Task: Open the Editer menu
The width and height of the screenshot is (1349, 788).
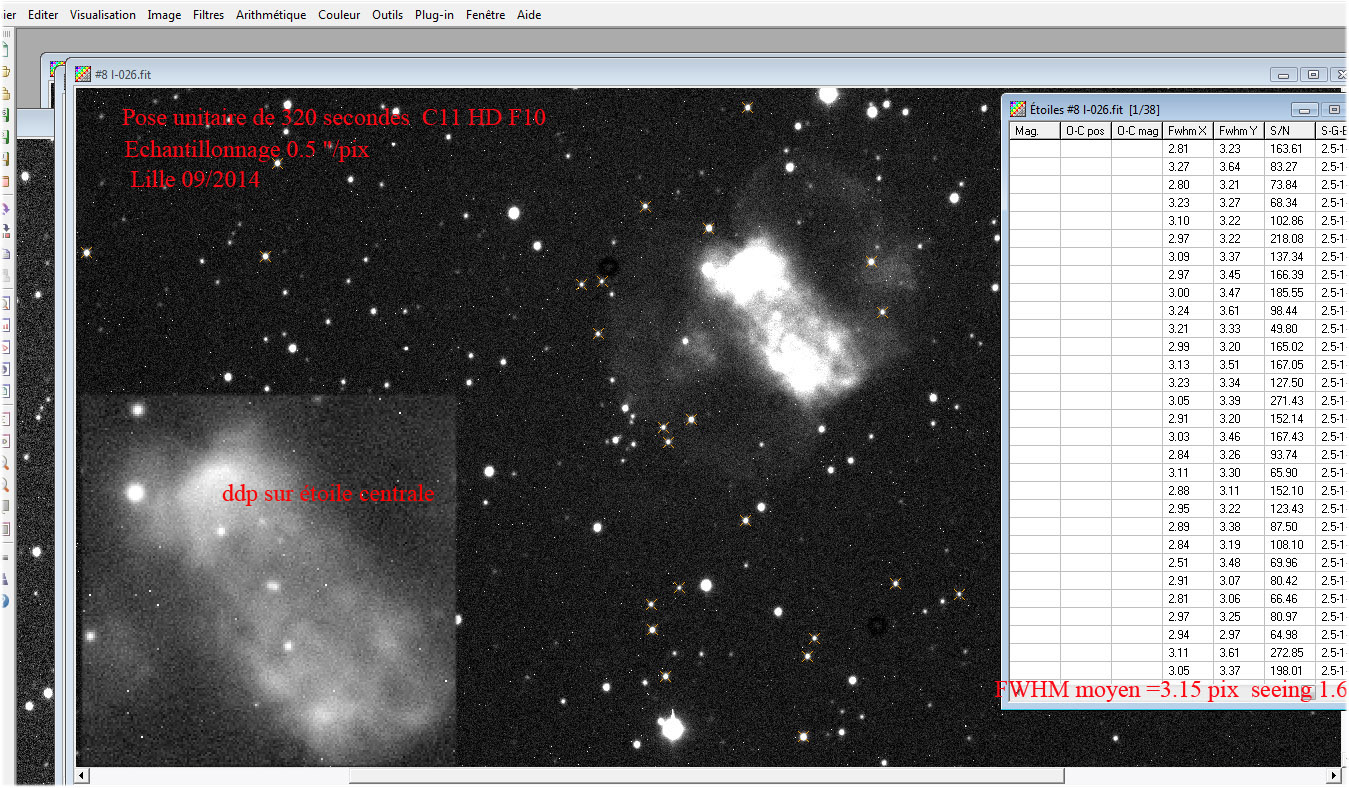Action: (43, 15)
